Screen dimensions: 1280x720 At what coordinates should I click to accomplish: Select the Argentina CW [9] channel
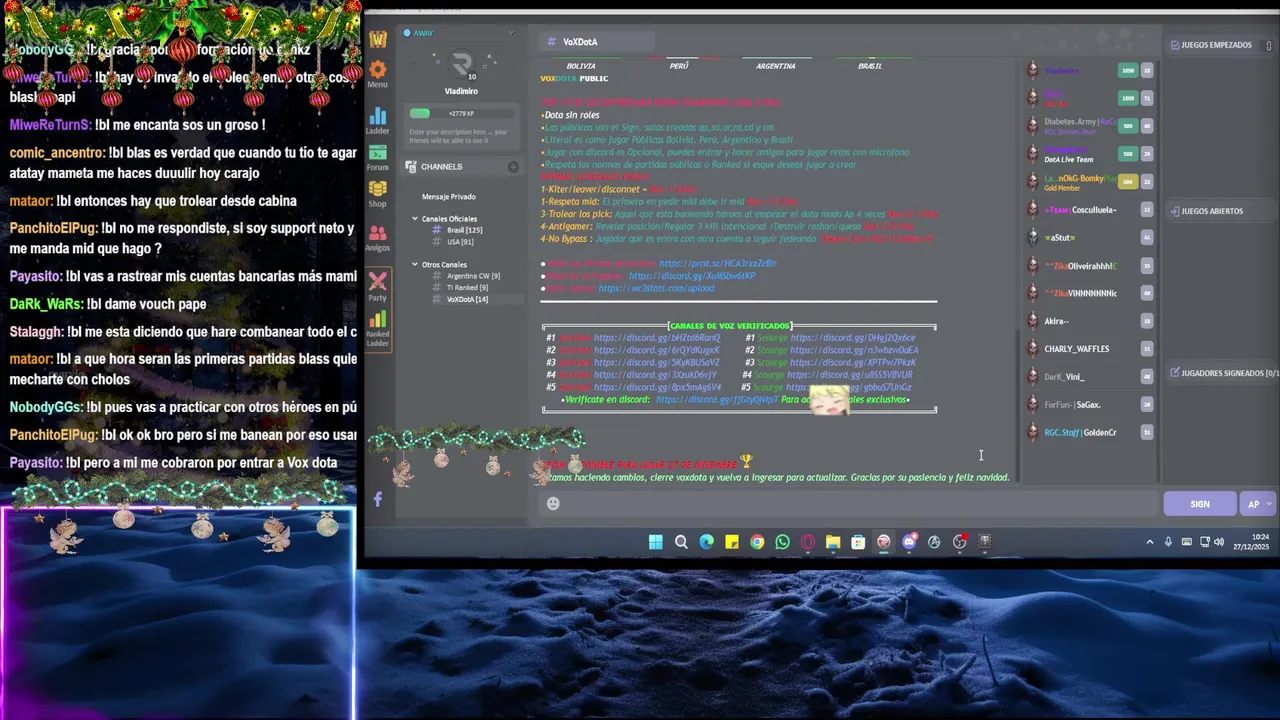[466, 276]
